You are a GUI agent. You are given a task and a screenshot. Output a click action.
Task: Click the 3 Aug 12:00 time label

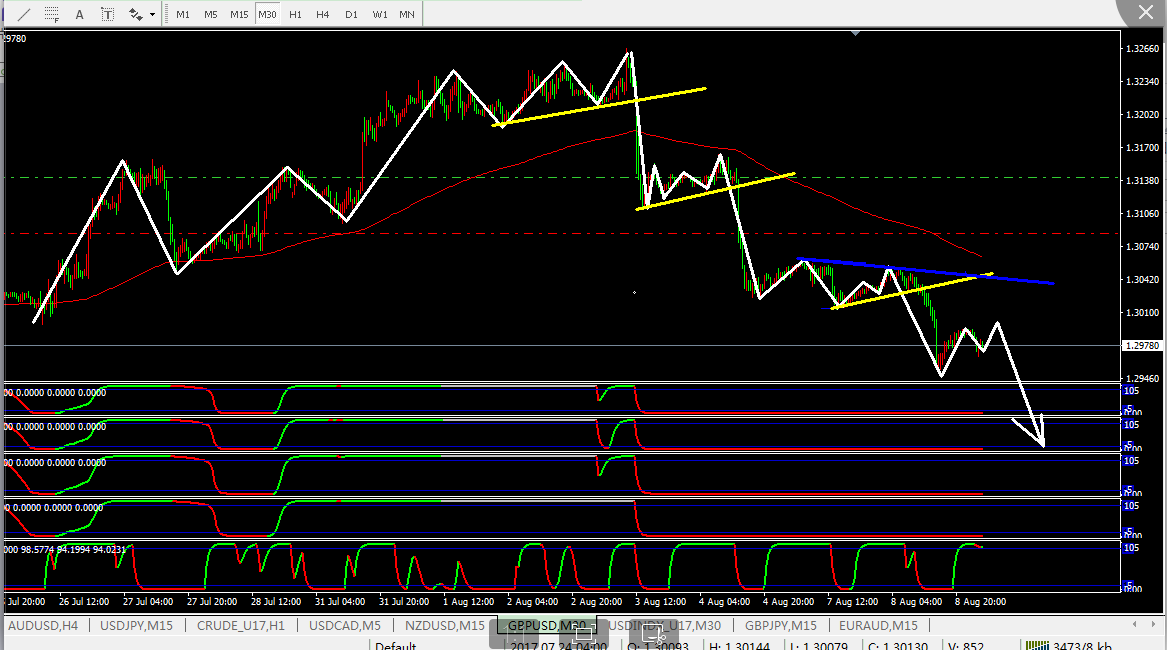click(660, 602)
